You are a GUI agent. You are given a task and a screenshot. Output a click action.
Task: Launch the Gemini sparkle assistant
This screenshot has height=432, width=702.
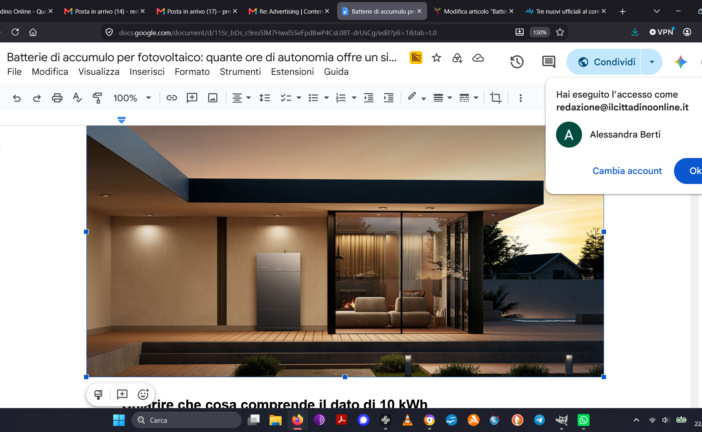point(681,62)
